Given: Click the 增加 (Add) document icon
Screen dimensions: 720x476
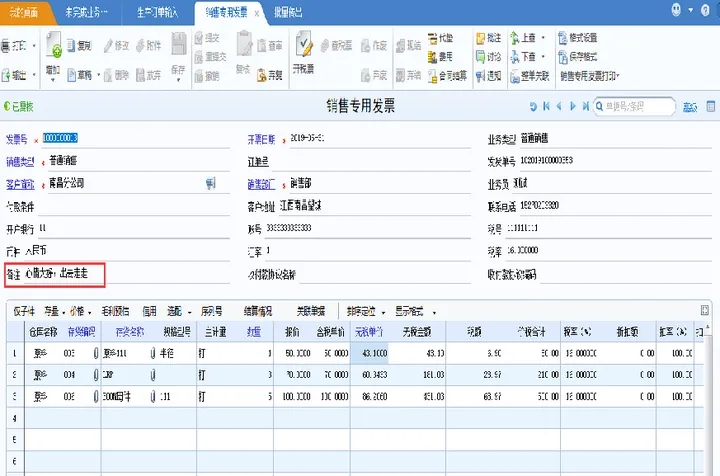Looking at the screenshot, I should [55, 49].
